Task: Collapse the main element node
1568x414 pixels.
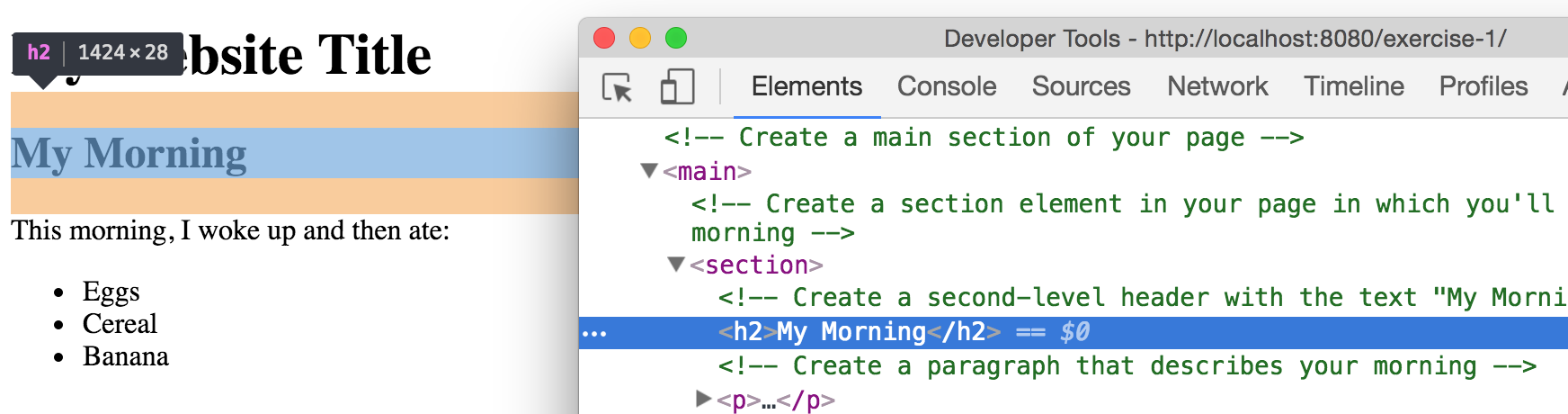Action: pyautogui.click(x=649, y=170)
